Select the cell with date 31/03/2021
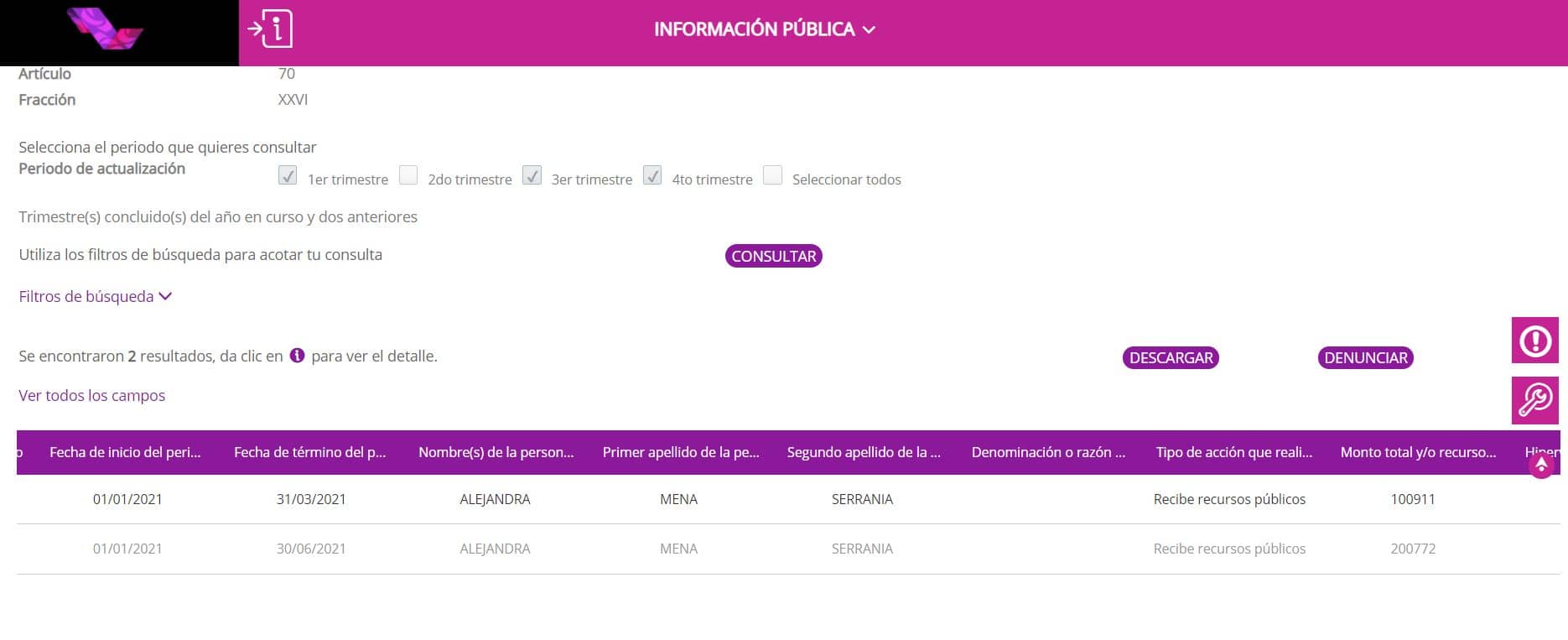Viewport: 1568px width, 640px height. click(311, 499)
